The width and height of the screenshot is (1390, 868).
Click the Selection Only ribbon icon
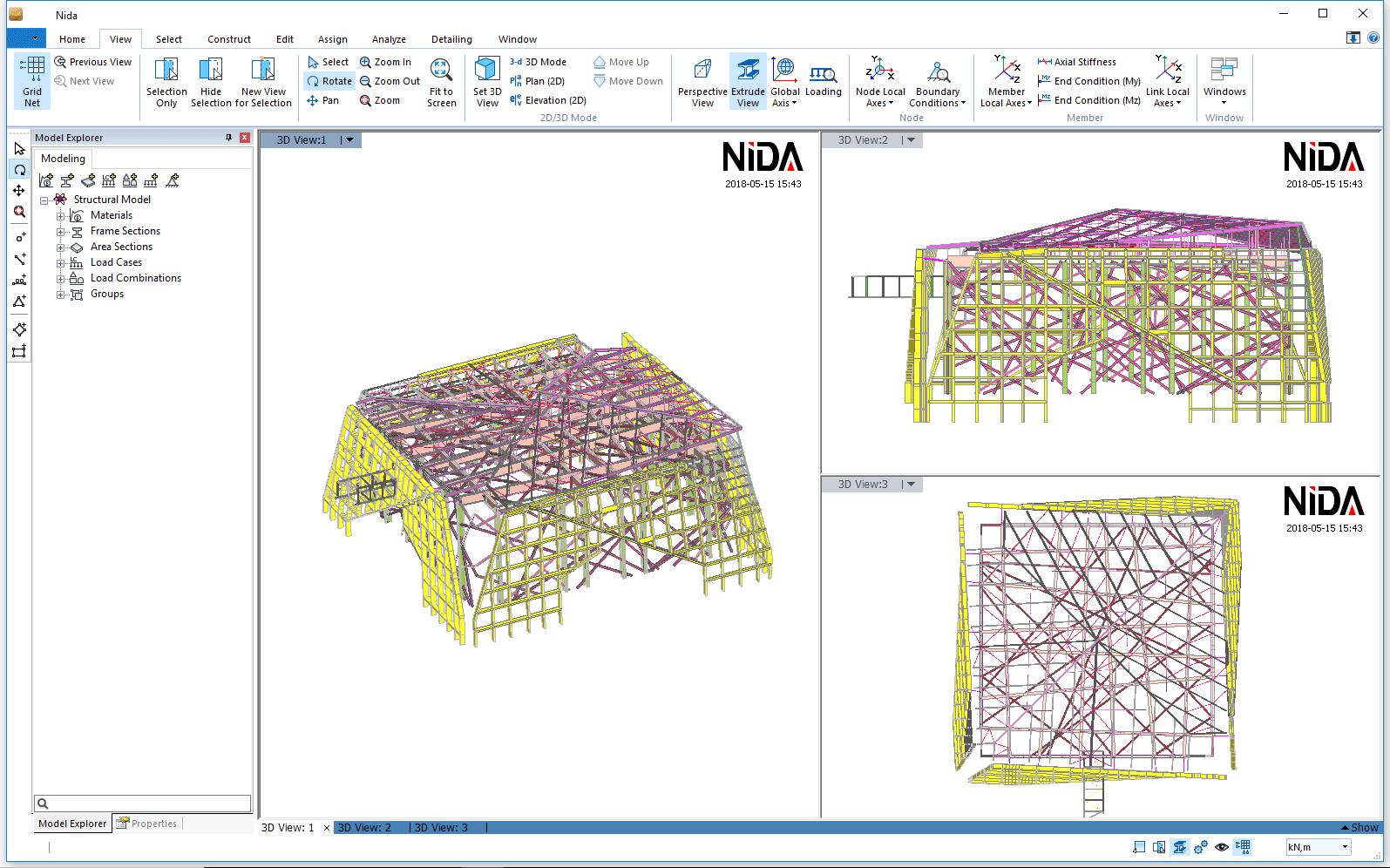tap(166, 83)
